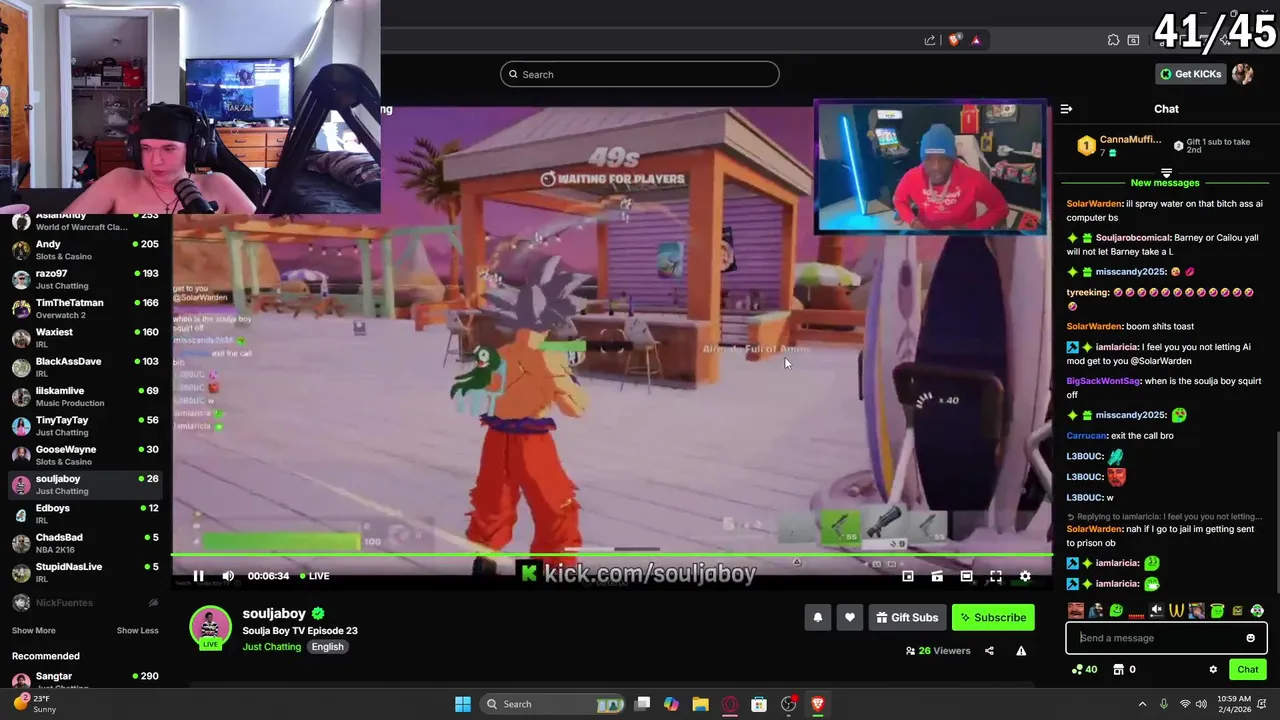Switch the player to theater mode
The height and width of the screenshot is (720, 1280).
pos(966,576)
